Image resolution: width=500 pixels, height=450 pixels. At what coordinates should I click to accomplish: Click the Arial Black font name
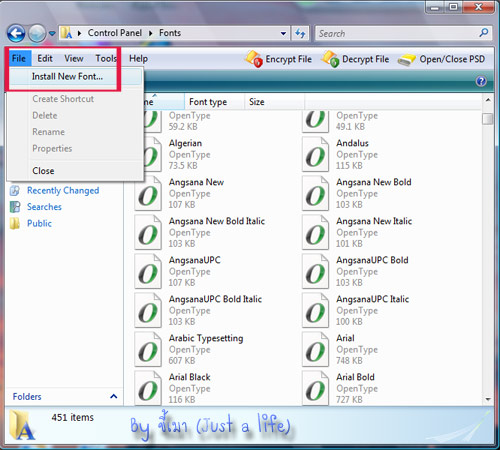pyautogui.click(x=190, y=377)
